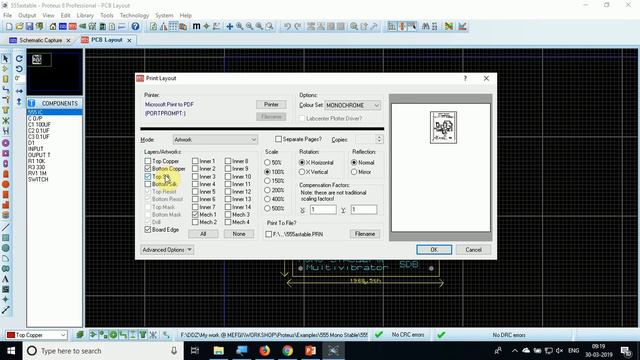Open the Help question mark icon

(x=135, y=27)
